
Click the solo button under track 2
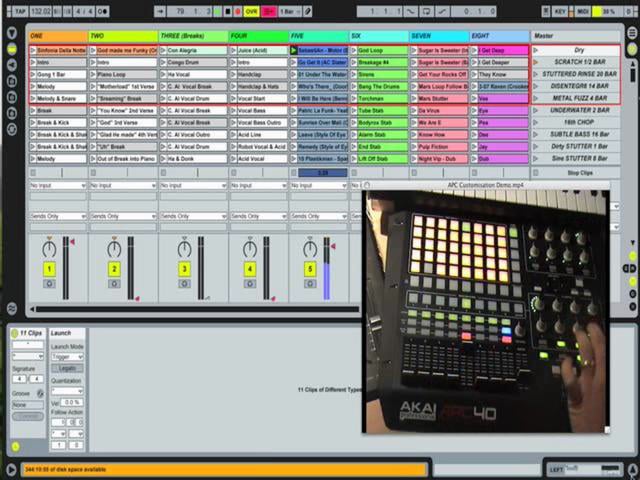tap(114, 284)
